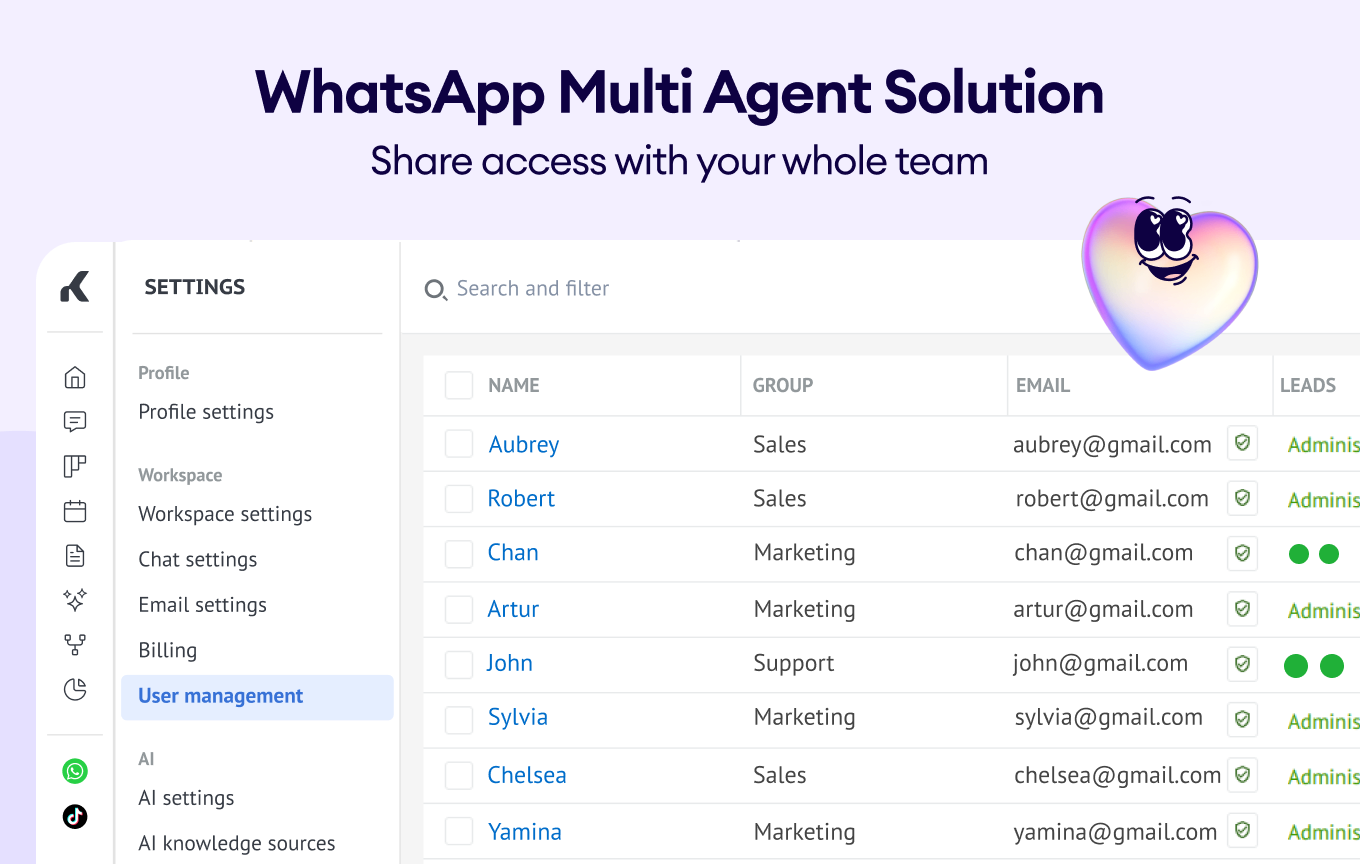
Task: Tick the checkbox for Aubrey
Action: tap(459, 444)
